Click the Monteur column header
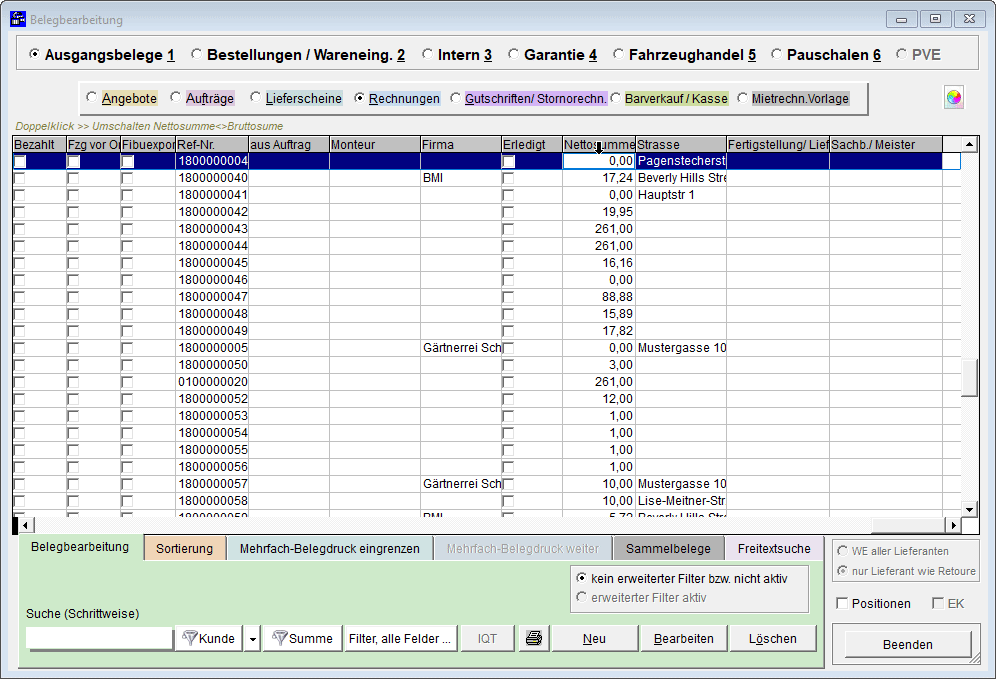Viewport: 996px width, 679px height. [375, 145]
